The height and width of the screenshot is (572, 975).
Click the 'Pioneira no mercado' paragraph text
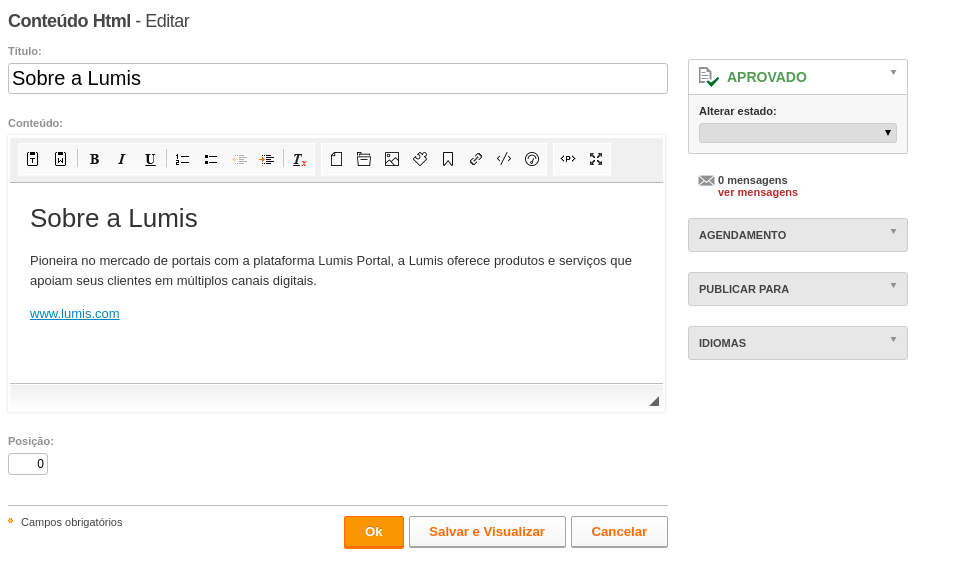tap(331, 270)
